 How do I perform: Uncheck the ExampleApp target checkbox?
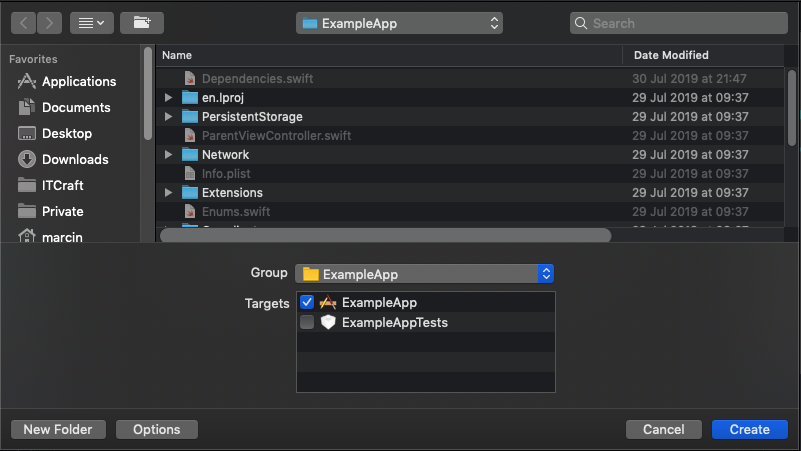pyautogui.click(x=307, y=302)
